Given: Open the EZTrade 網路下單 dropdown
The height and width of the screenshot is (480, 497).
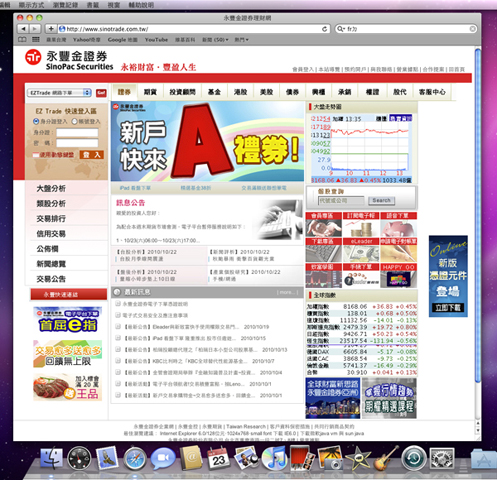Looking at the screenshot, I should tap(59, 93).
